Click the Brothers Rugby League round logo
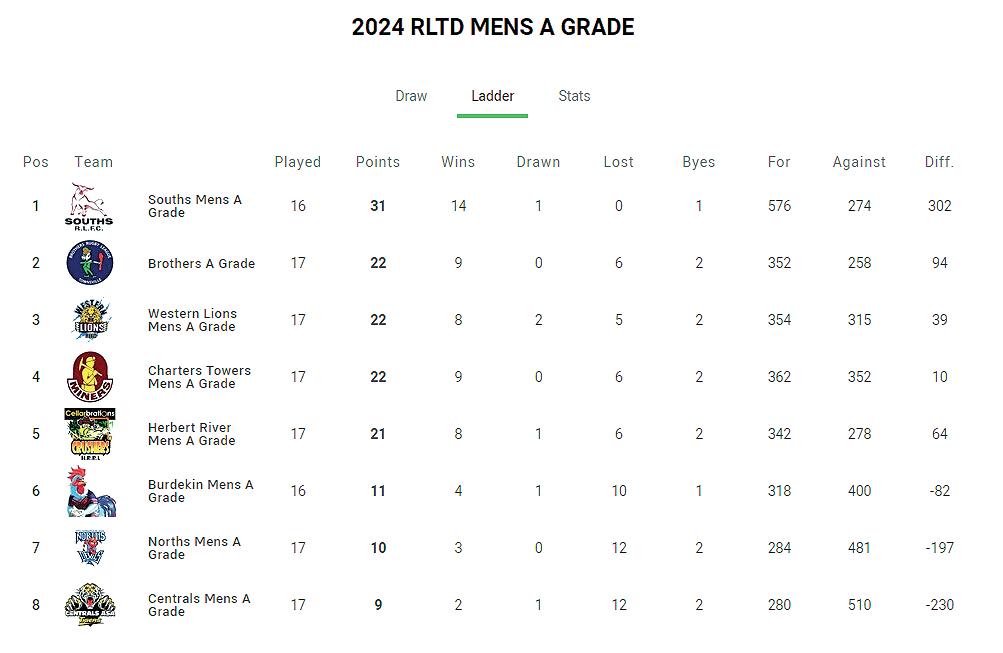This screenshot has height=653, width=1003. click(x=90, y=263)
